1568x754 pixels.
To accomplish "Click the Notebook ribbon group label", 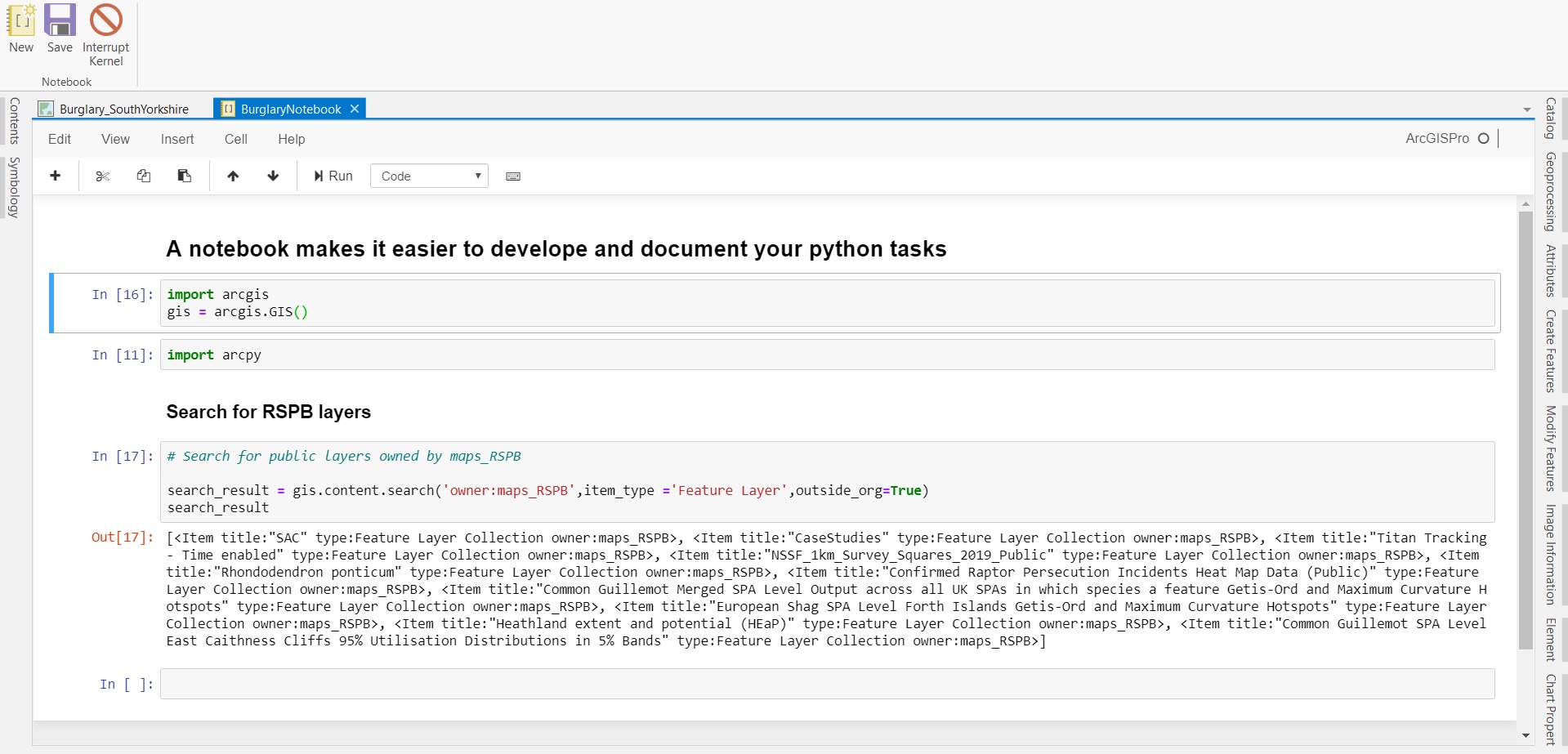I will point(67,82).
